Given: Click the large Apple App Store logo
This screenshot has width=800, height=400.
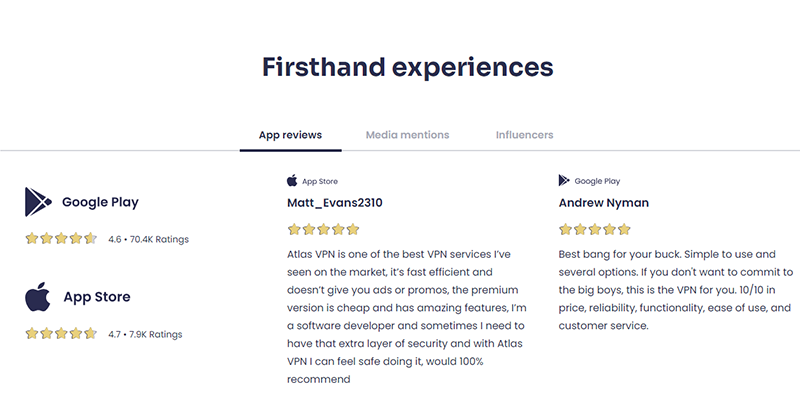Looking at the screenshot, I should 38,296.
